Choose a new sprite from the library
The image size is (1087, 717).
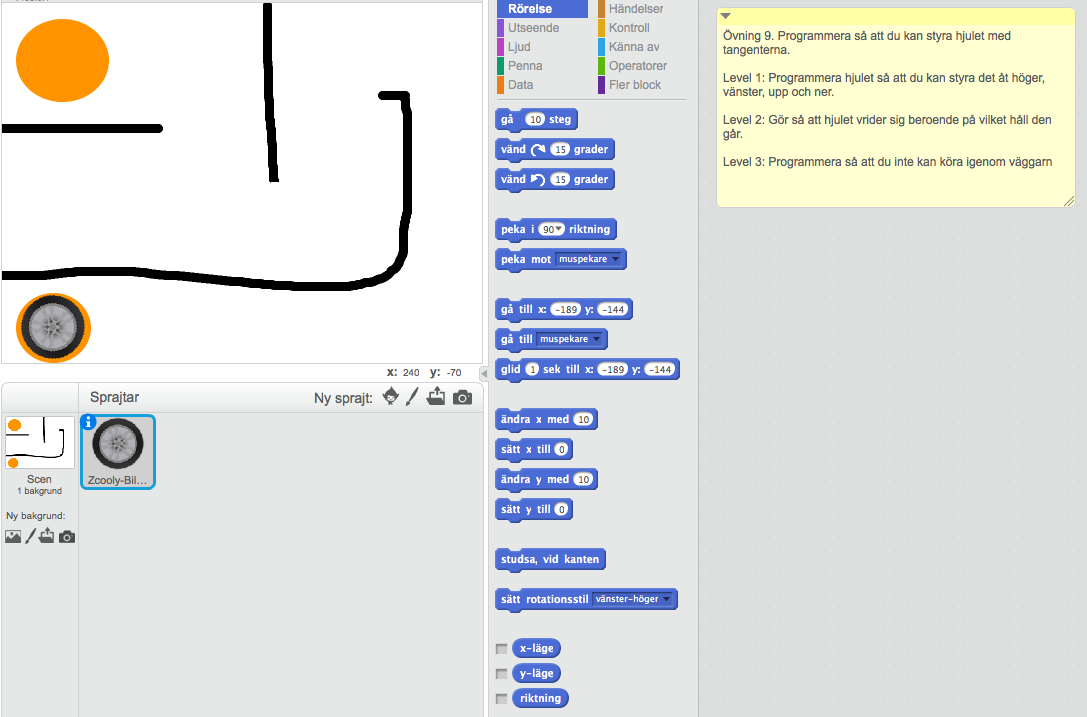click(391, 397)
